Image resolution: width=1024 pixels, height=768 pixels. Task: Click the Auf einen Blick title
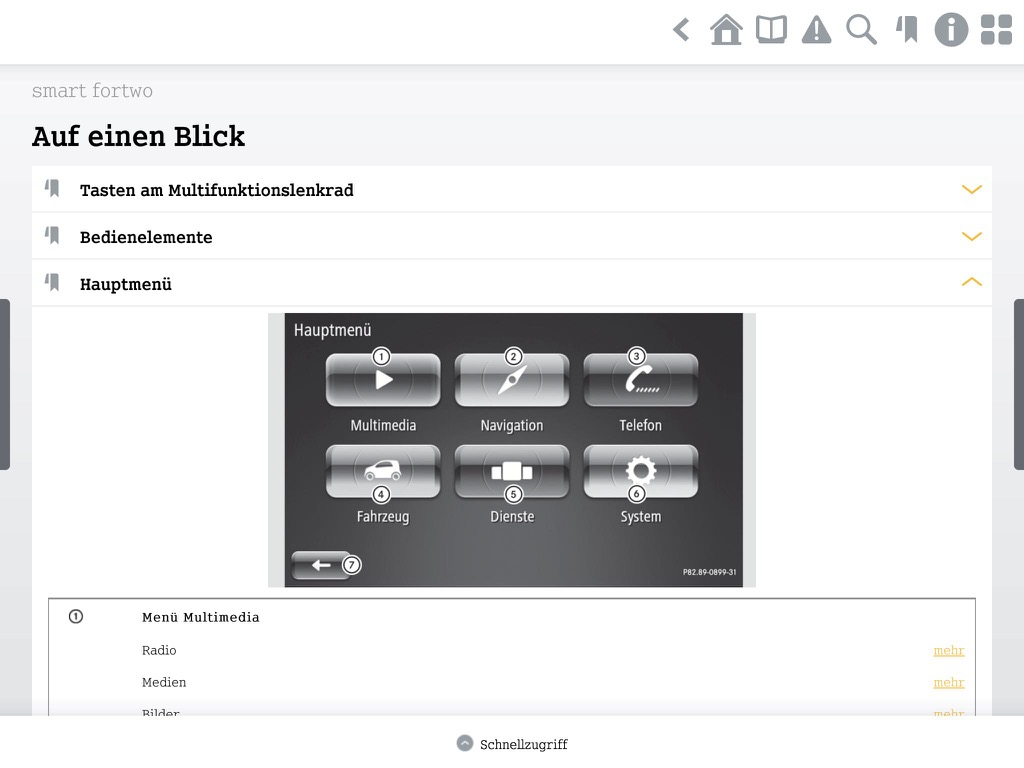(138, 136)
